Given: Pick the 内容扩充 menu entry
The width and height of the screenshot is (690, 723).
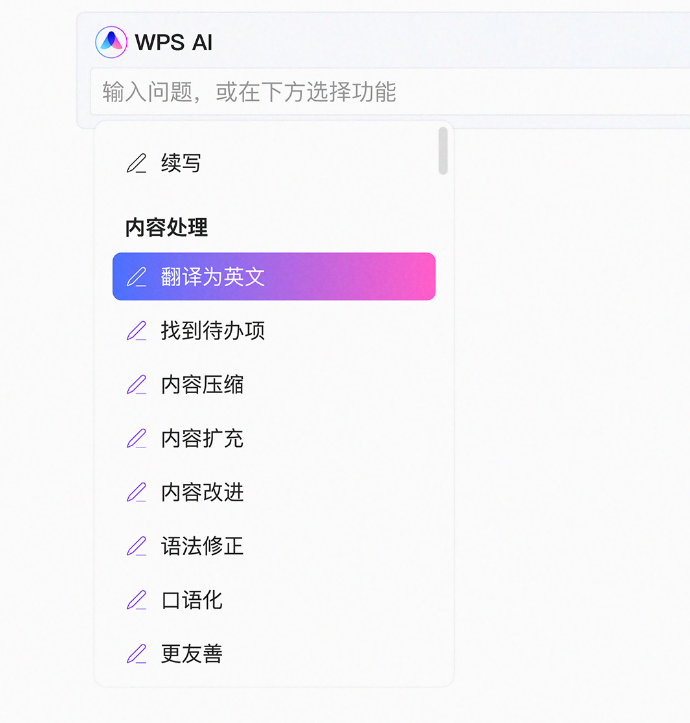Looking at the screenshot, I should click(x=274, y=439).
